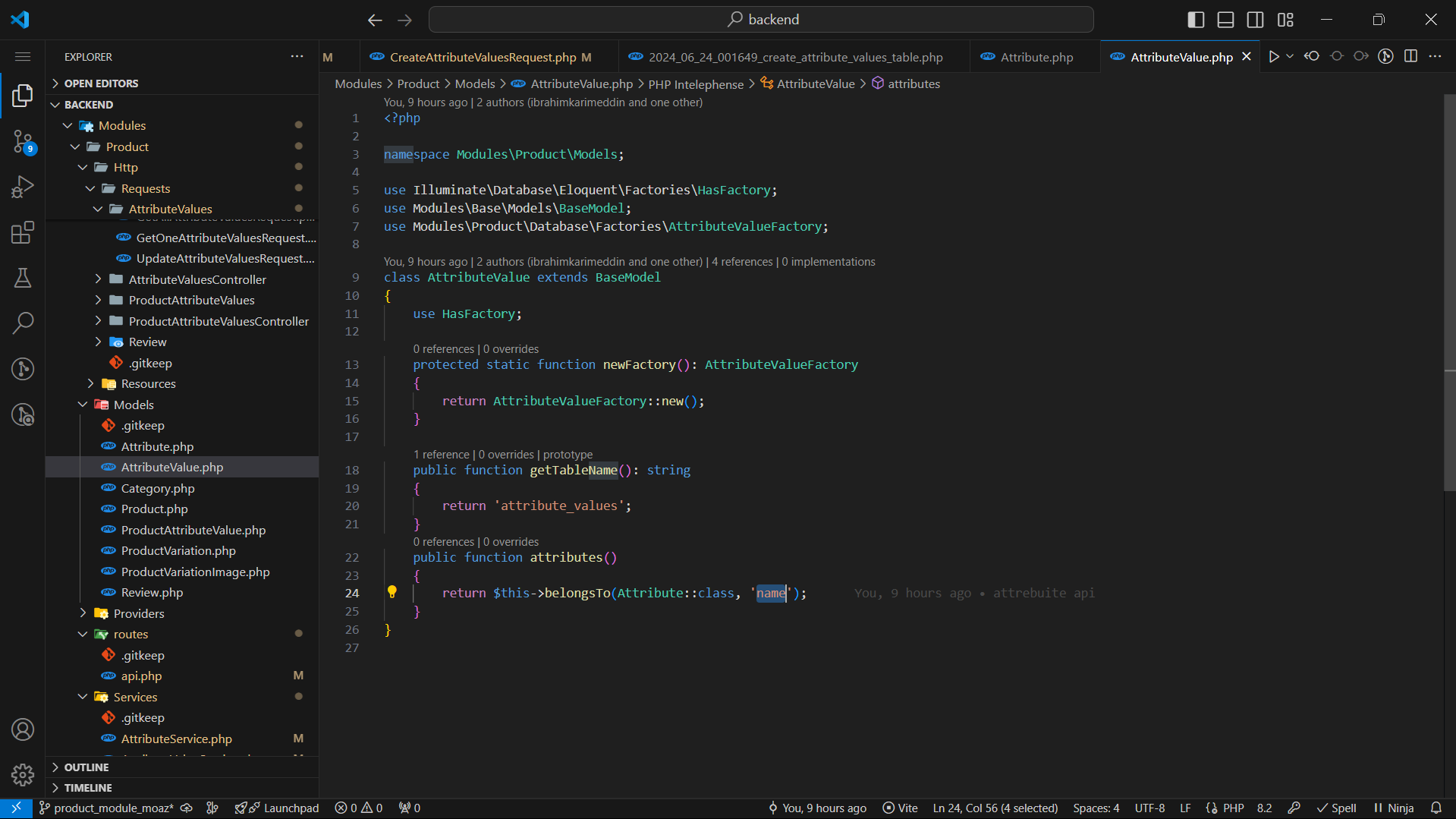Open the Source Control view
1456x819 pixels.
pyautogui.click(x=23, y=141)
